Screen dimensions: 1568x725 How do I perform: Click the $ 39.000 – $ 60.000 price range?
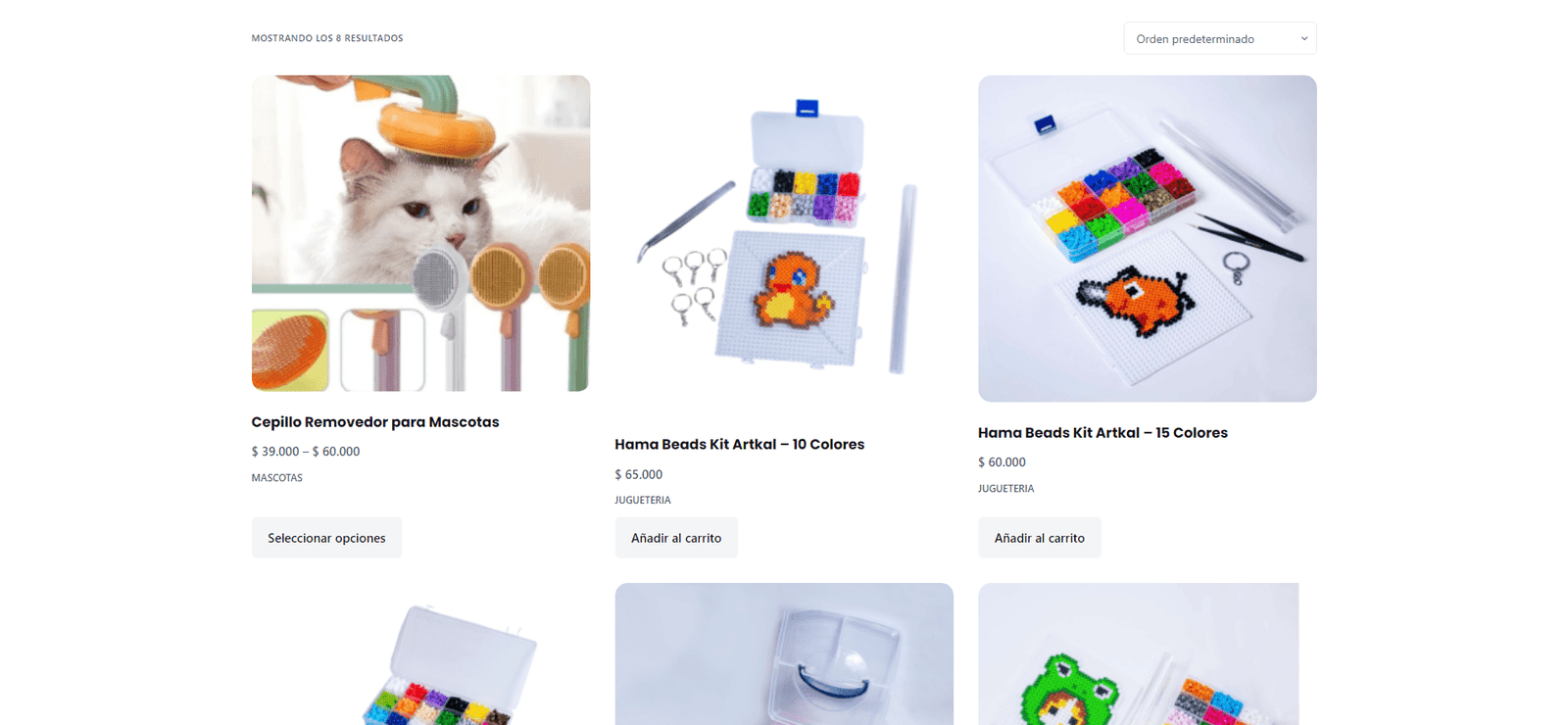point(306,452)
